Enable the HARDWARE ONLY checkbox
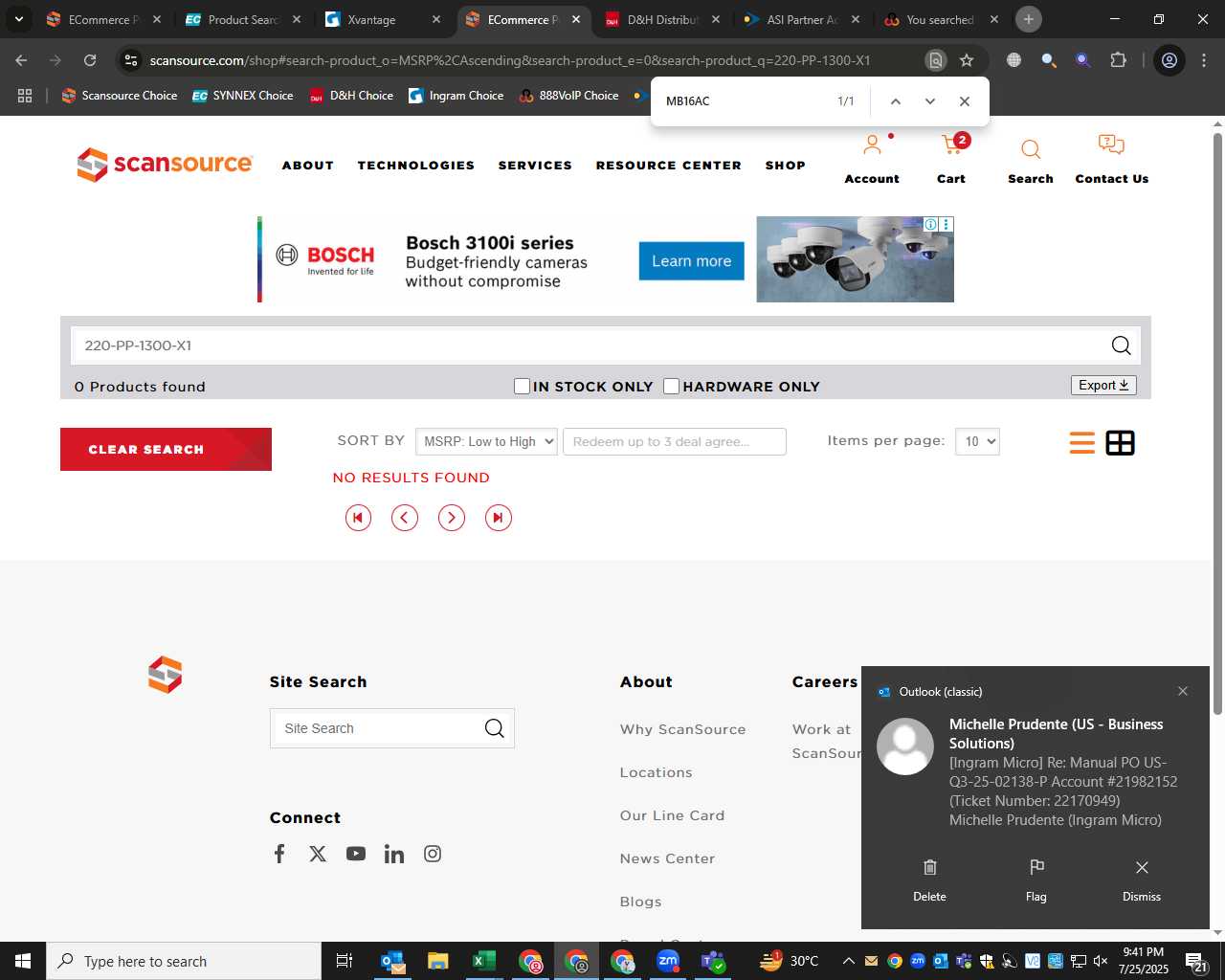The width and height of the screenshot is (1225, 980). [x=671, y=386]
